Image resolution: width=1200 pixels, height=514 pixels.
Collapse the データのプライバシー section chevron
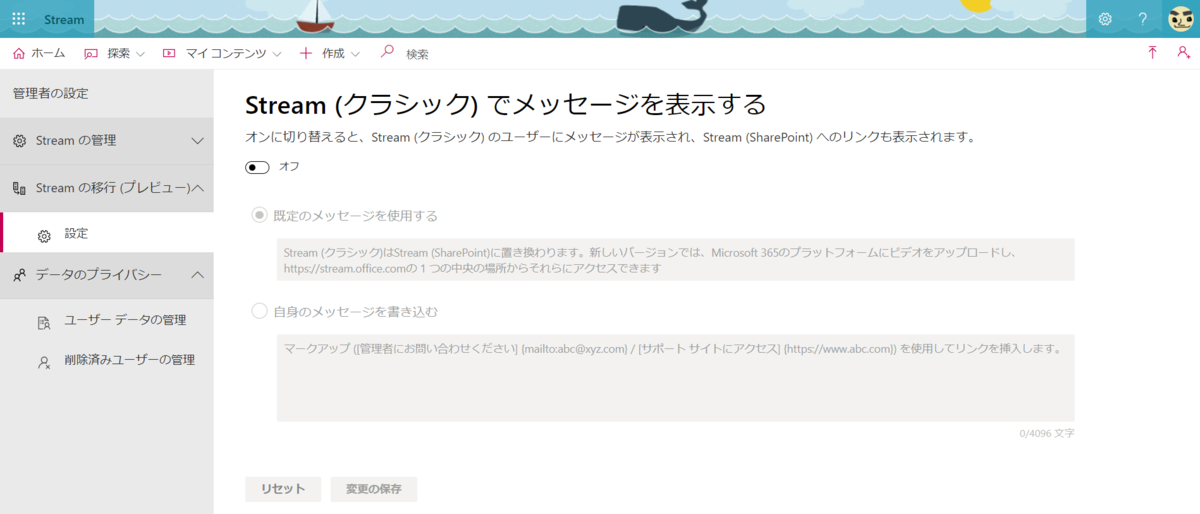pos(197,275)
